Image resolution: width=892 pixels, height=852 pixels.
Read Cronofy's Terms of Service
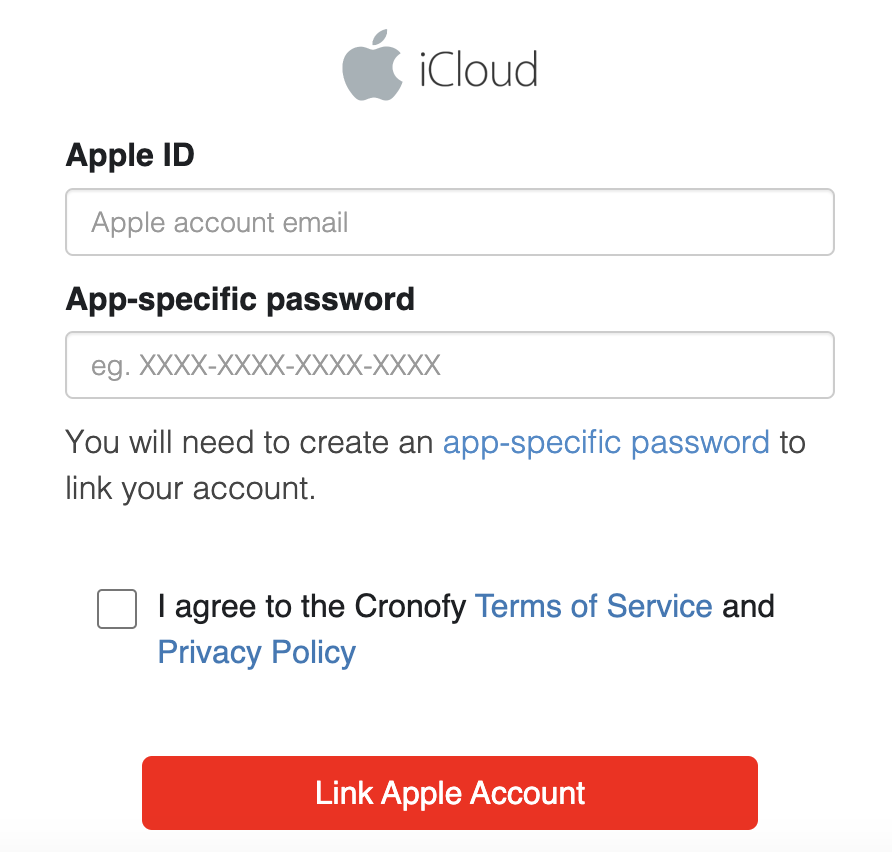coord(593,606)
